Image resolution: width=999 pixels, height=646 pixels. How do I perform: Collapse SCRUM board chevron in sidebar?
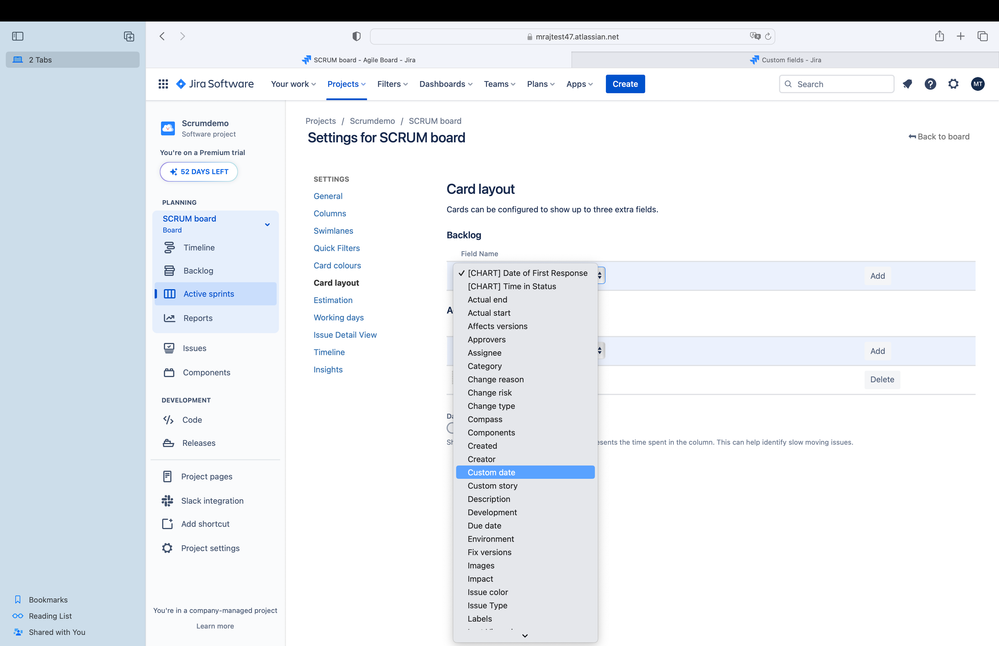267,224
